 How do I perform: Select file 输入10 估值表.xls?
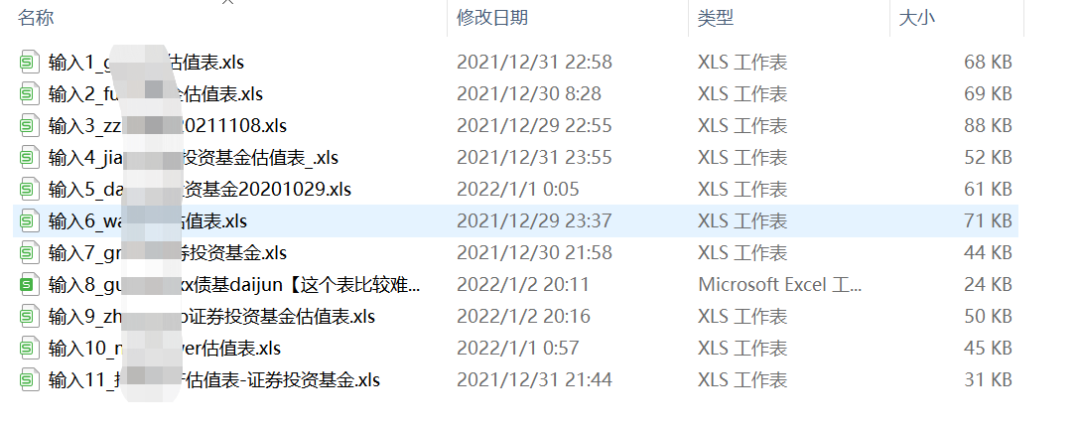(165, 348)
